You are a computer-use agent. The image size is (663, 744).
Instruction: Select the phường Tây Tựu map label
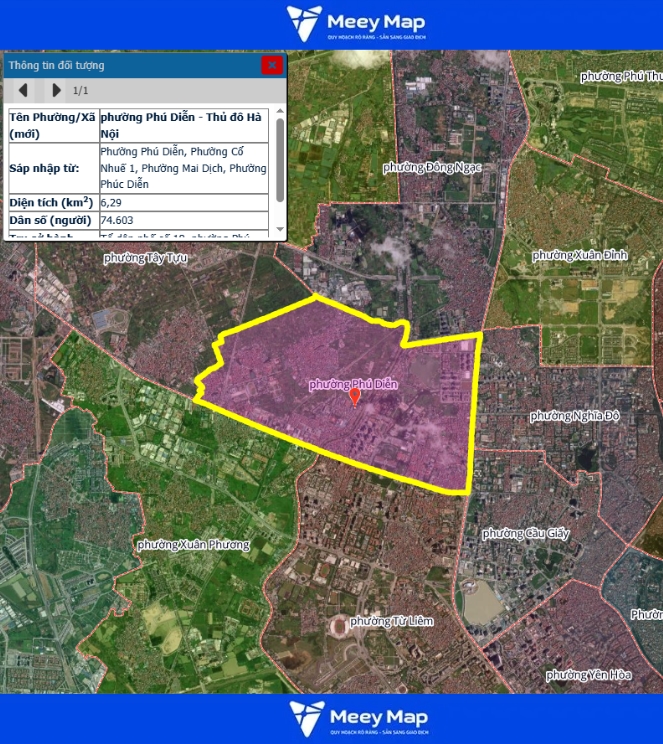pyautogui.click(x=146, y=258)
